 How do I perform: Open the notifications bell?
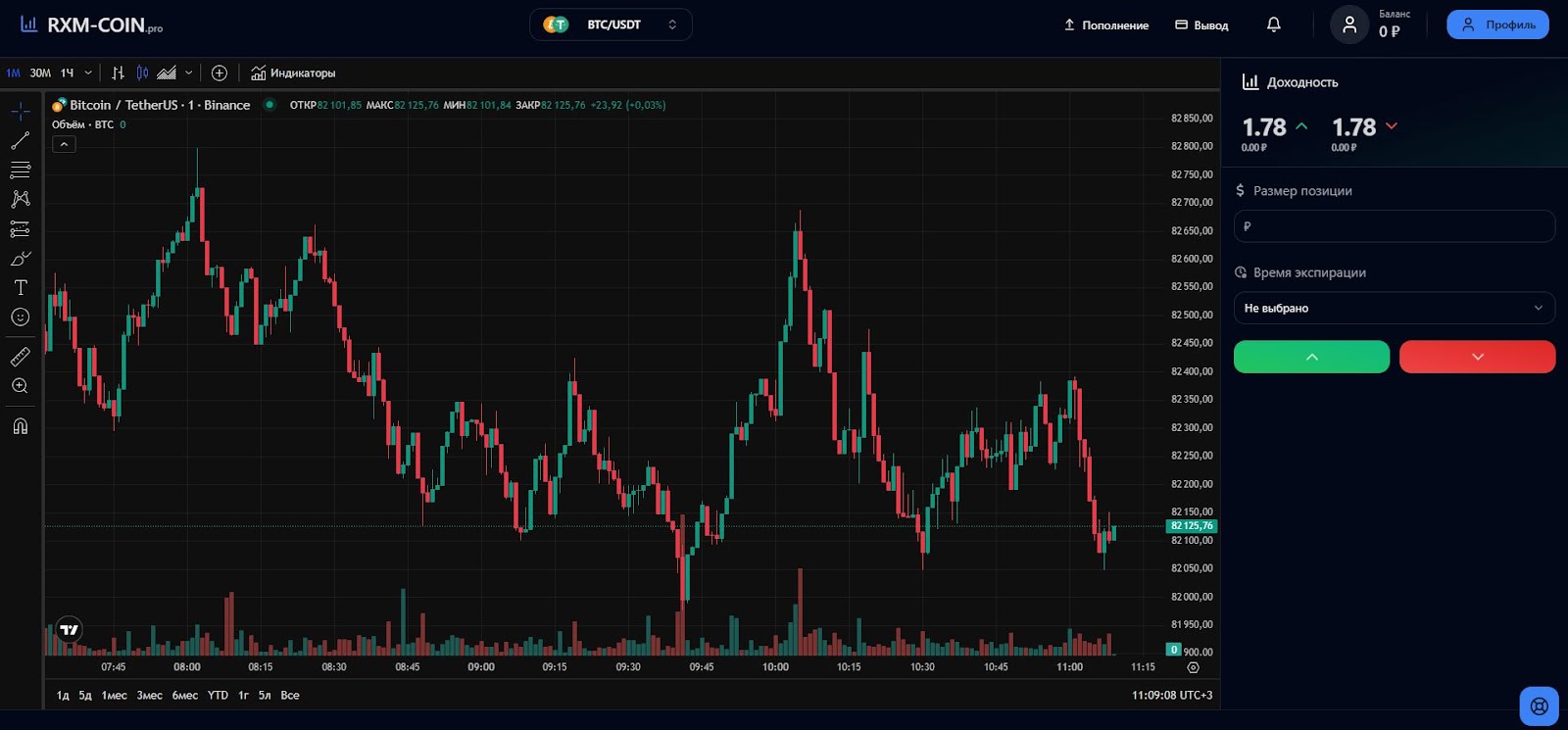point(1273,24)
